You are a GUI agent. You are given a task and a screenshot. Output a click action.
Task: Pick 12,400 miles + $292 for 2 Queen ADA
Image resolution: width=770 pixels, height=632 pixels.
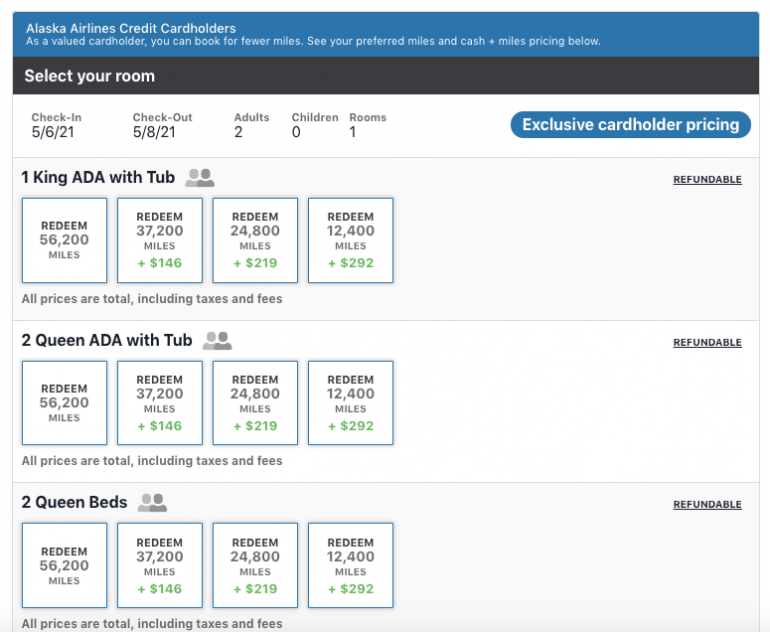click(351, 403)
